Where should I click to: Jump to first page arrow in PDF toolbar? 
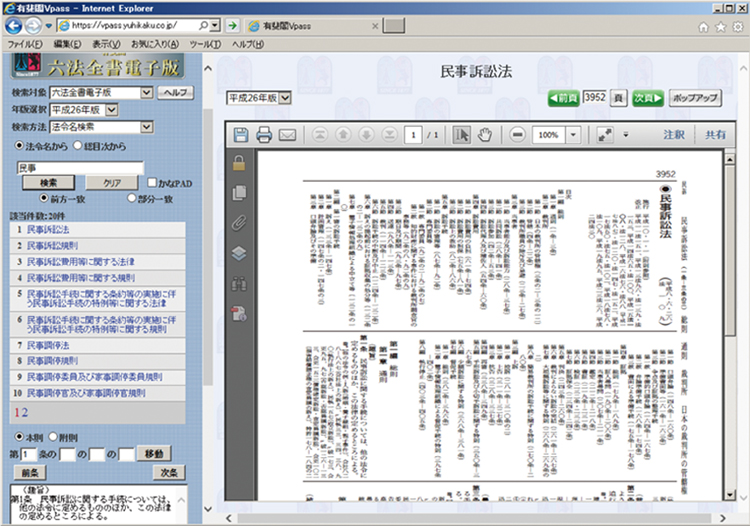[x=320, y=135]
